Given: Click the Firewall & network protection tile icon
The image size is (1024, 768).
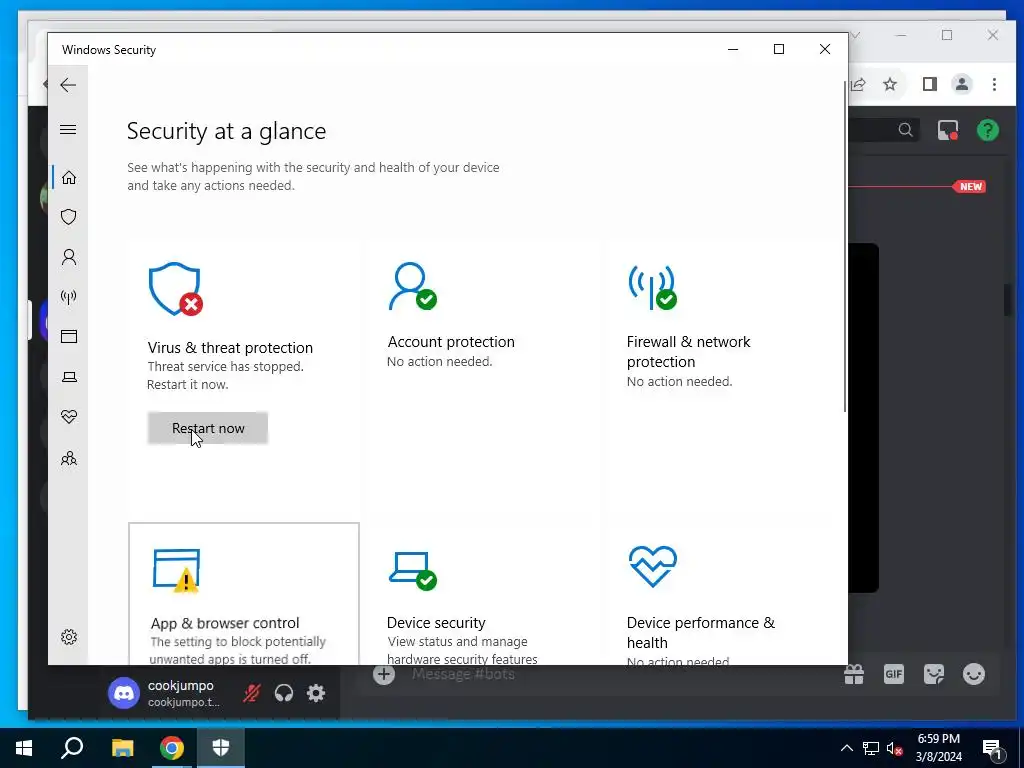Looking at the screenshot, I should (652, 287).
